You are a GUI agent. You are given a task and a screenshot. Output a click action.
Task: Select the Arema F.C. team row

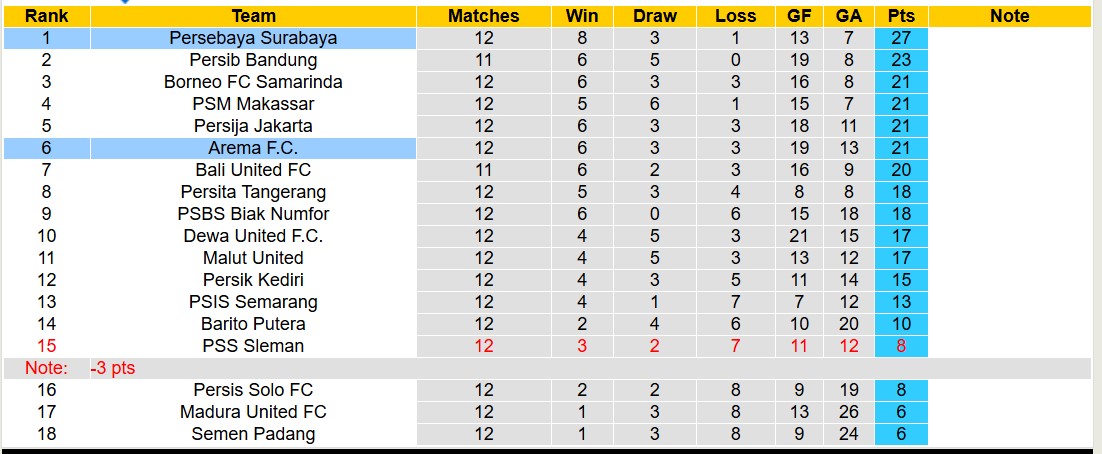253,148
